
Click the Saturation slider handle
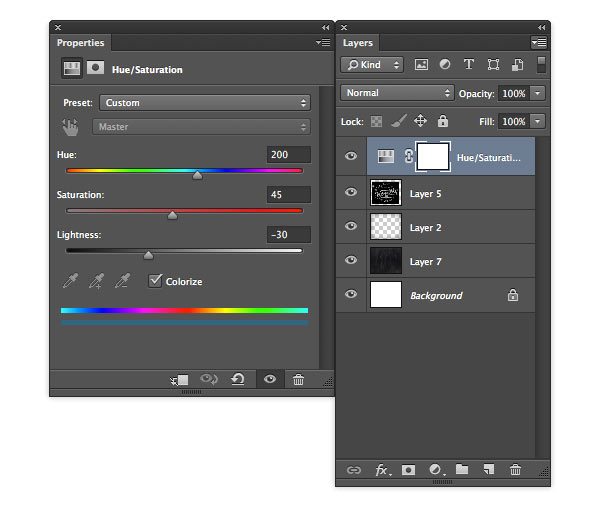[x=172, y=214]
